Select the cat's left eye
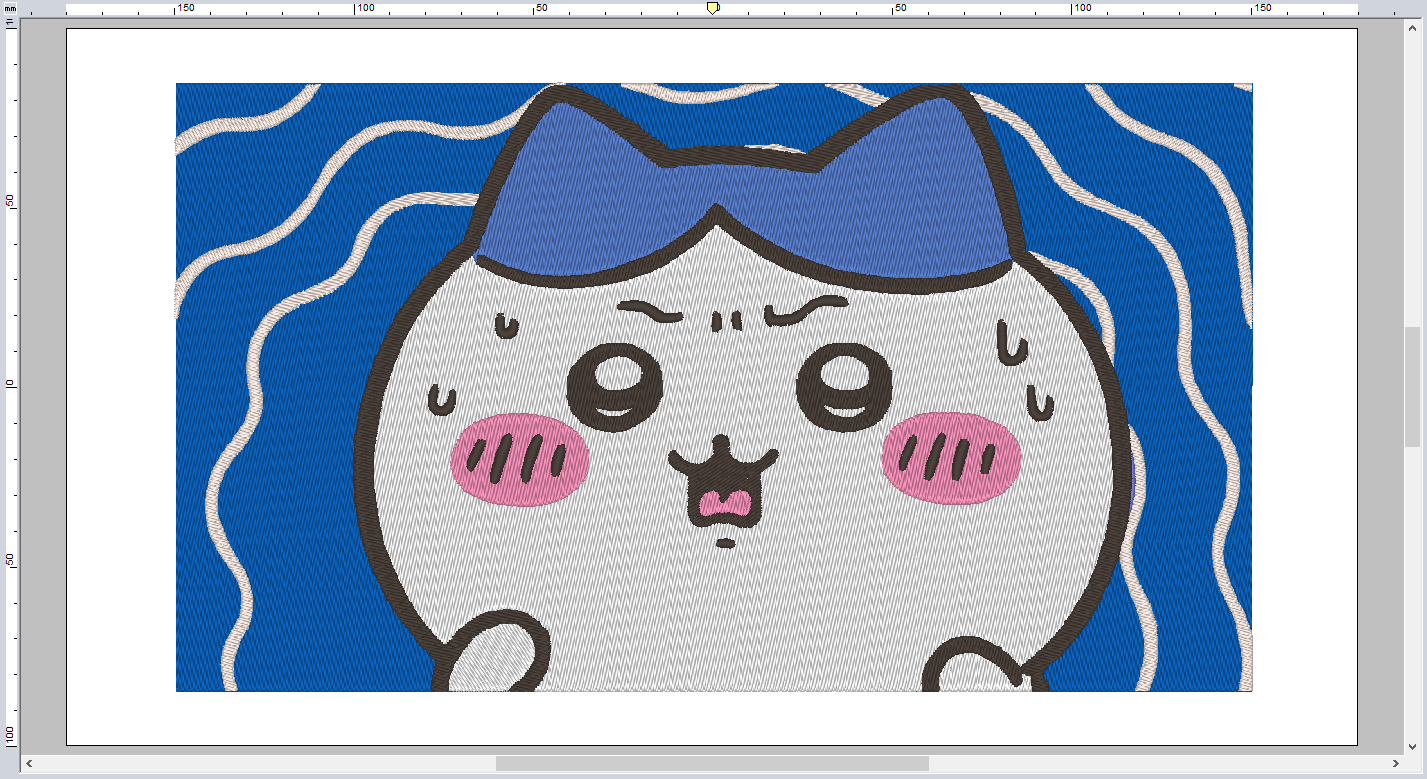 (615, 388)
